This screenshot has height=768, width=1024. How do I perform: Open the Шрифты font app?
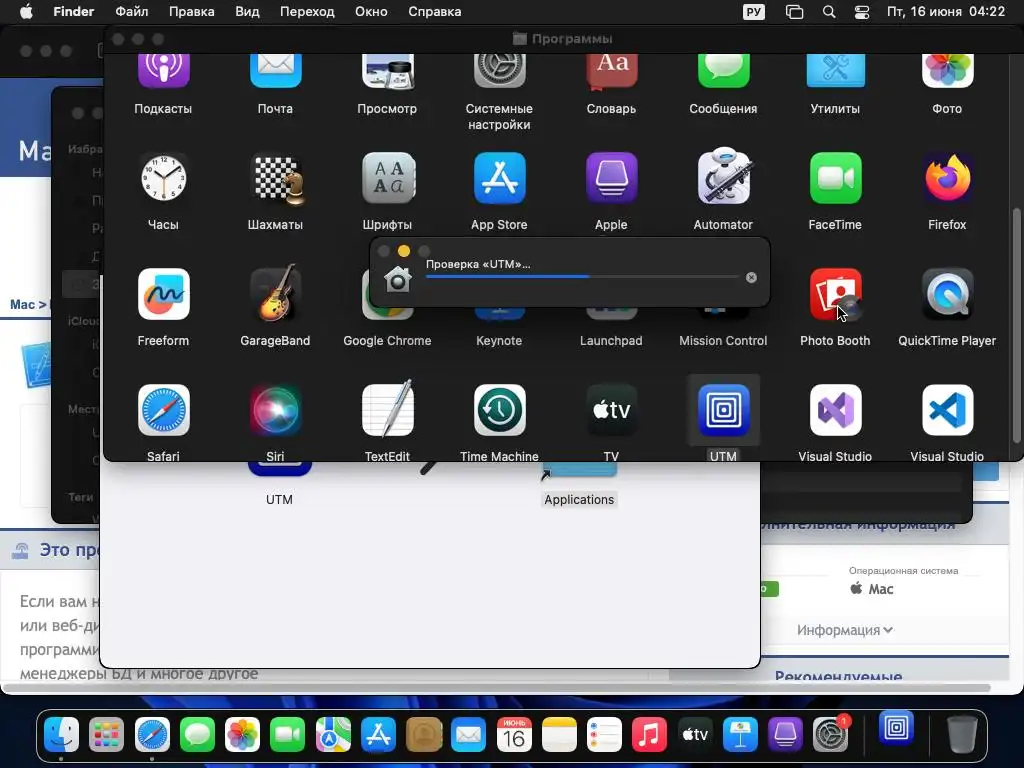(389, 178)
